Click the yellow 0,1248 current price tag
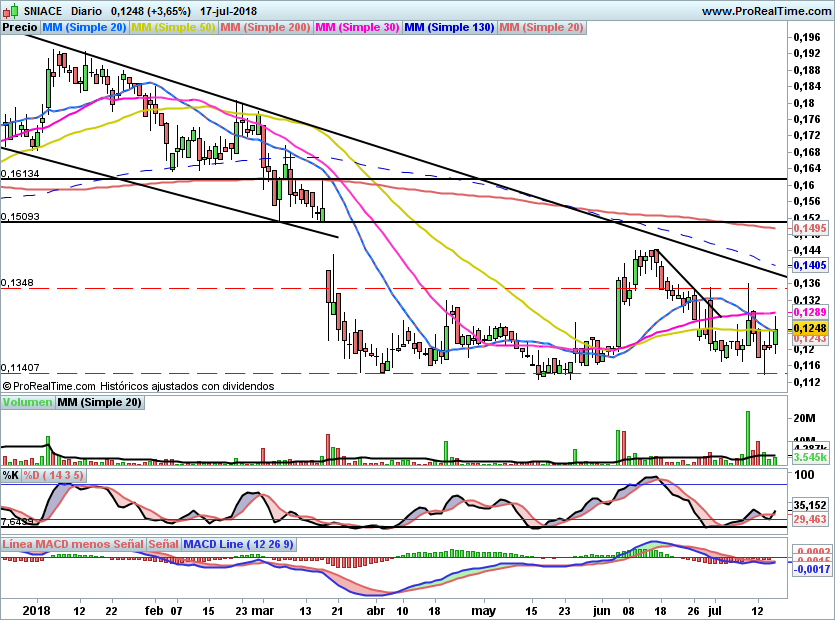Image resolution: width=835 pixels, height=620 pixels. tap(809, 328)
